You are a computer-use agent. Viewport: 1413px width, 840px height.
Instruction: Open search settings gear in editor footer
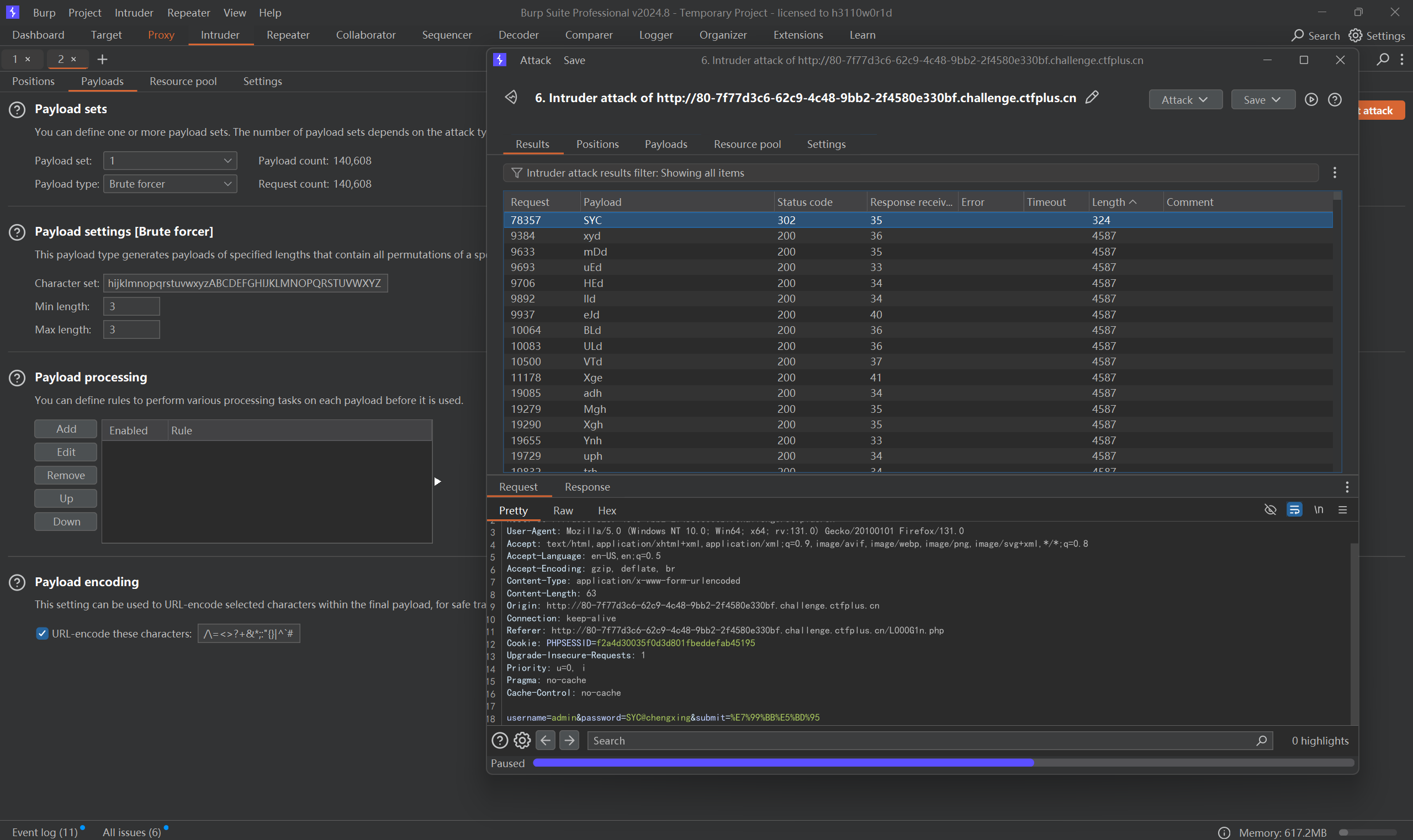(x=522, y=741)
